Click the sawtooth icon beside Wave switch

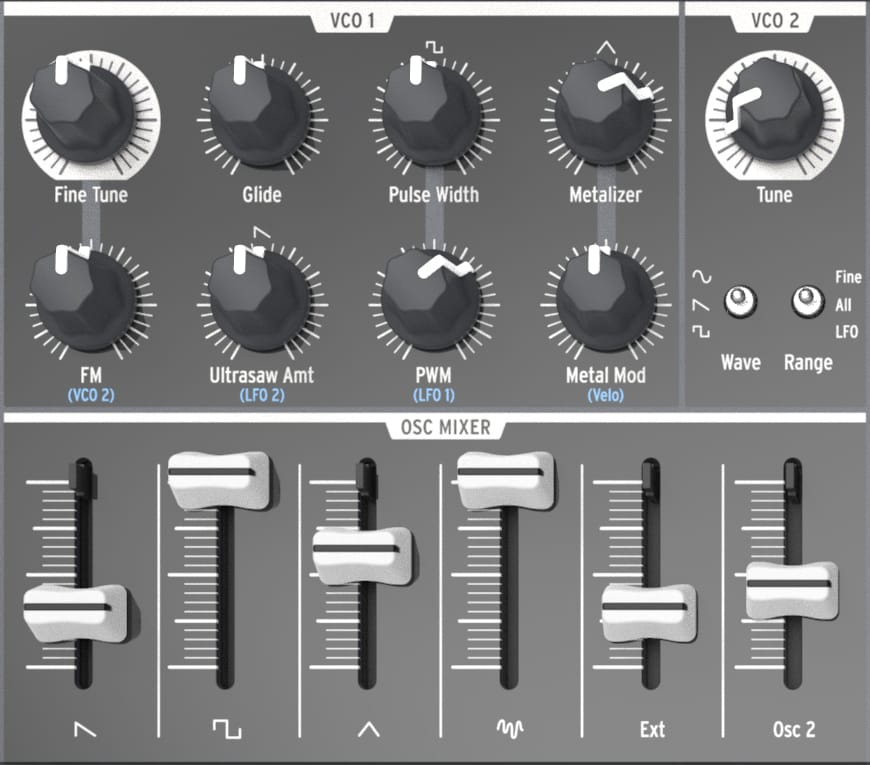coord(701,304)
